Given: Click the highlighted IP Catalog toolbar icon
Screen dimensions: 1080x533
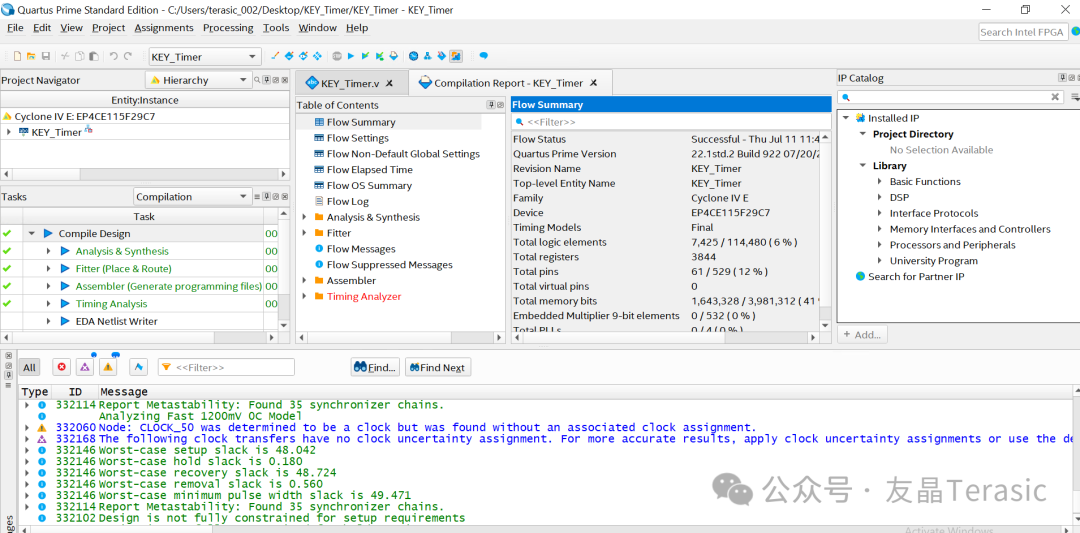Looking at the screenshot, I should click(456, 56).
